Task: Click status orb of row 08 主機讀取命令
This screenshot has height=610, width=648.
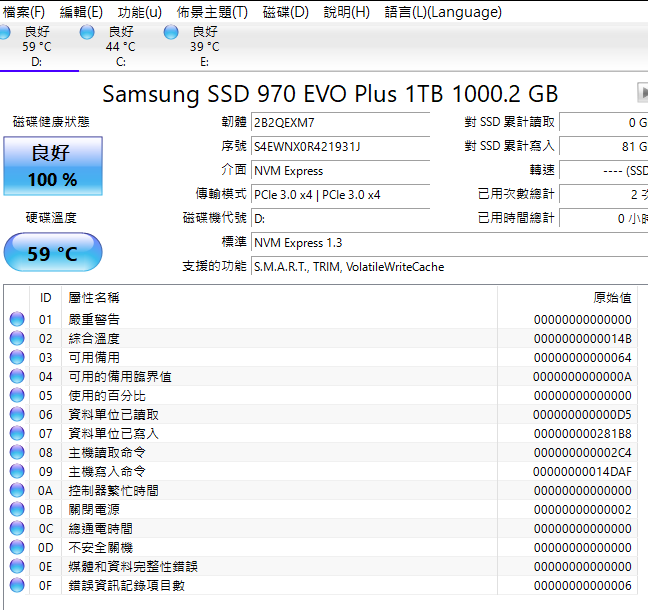Action: click(x=17, y=452)
